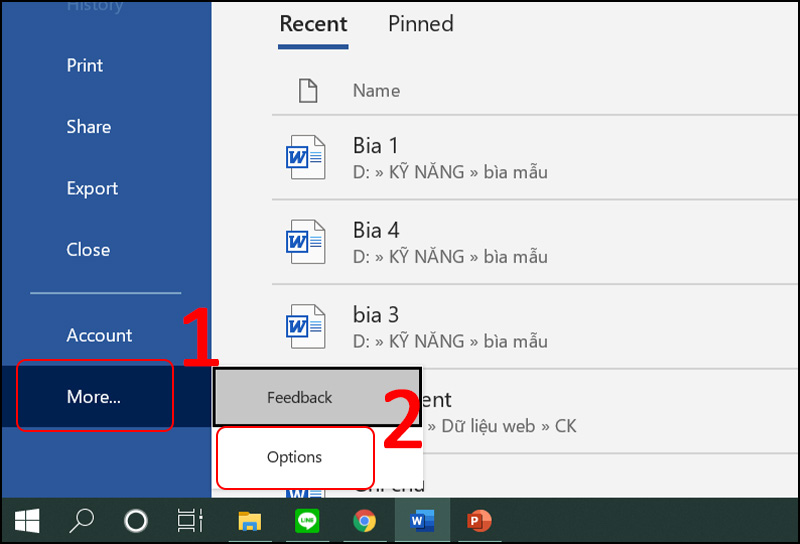Go to Account in the sidebar
The image size is (800, 544).
coord(99,336)
